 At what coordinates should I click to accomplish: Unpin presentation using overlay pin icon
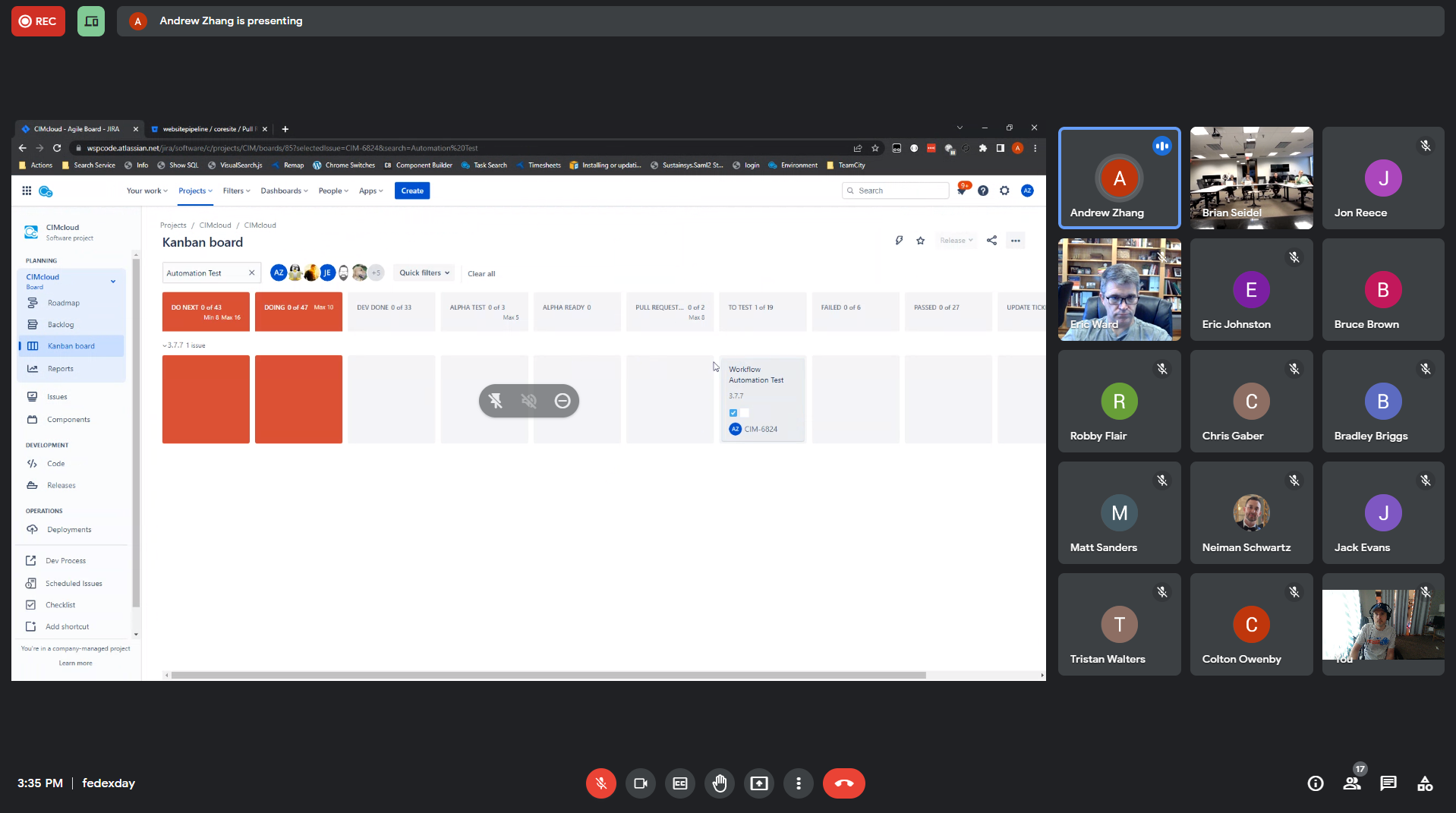[495, 401]
